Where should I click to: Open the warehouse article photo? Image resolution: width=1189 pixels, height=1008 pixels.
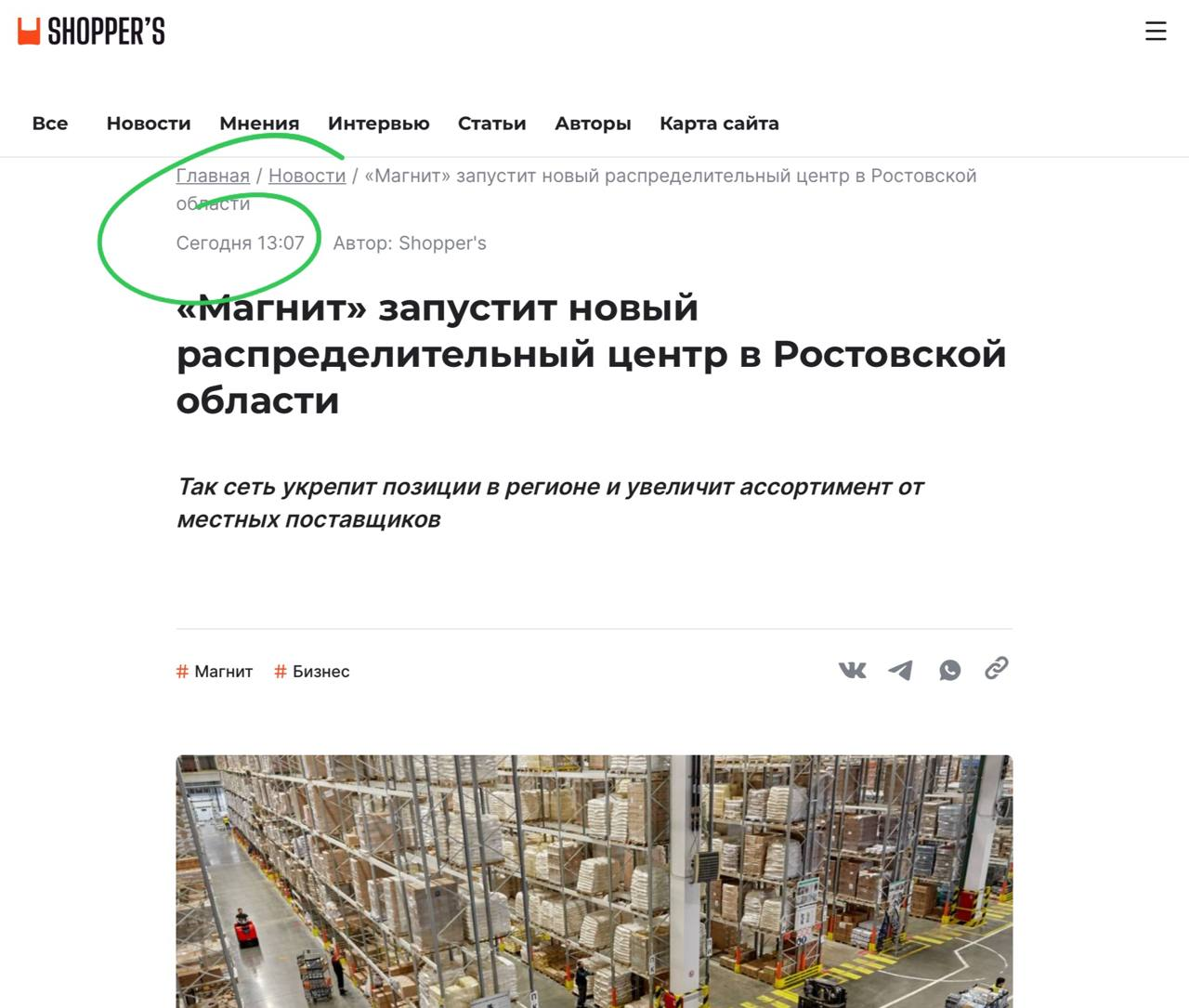594,881
